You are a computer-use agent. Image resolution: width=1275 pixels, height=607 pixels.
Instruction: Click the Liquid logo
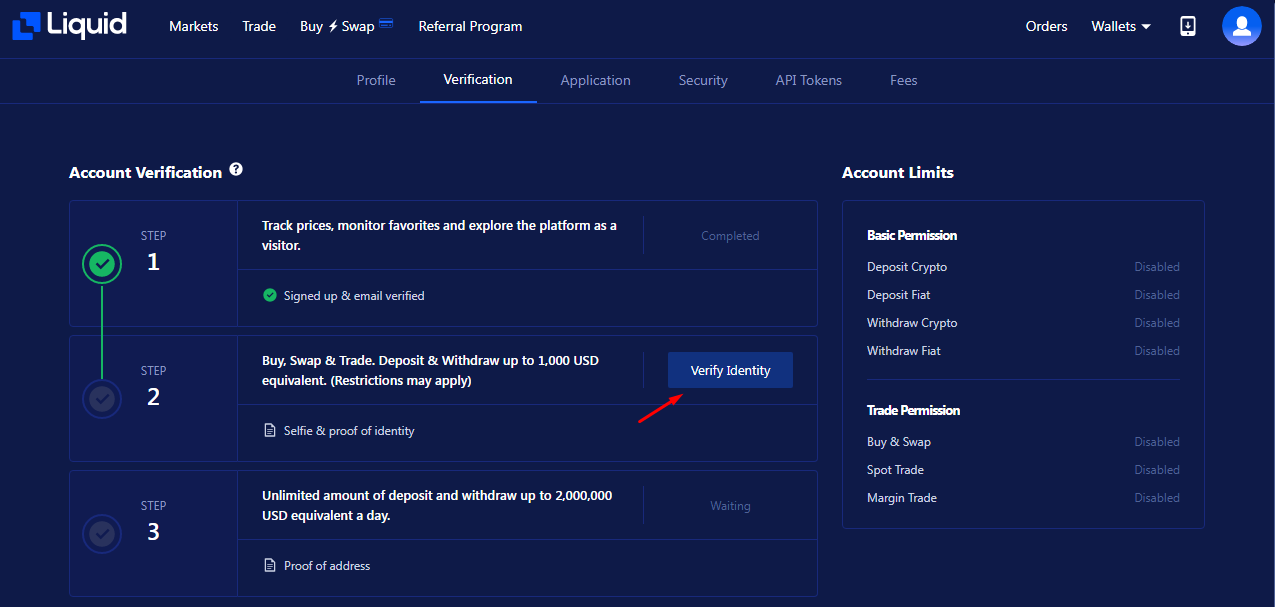69,26
